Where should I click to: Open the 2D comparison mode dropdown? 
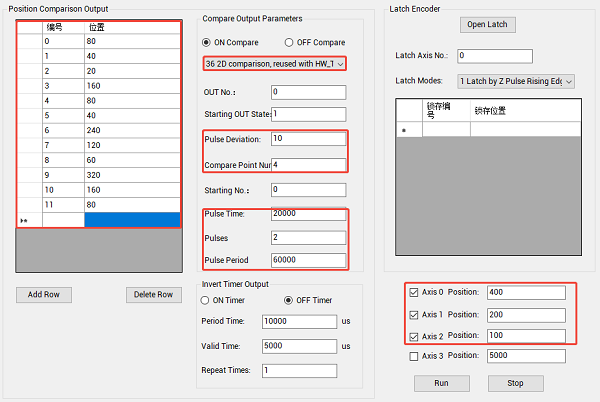point(274,64)
